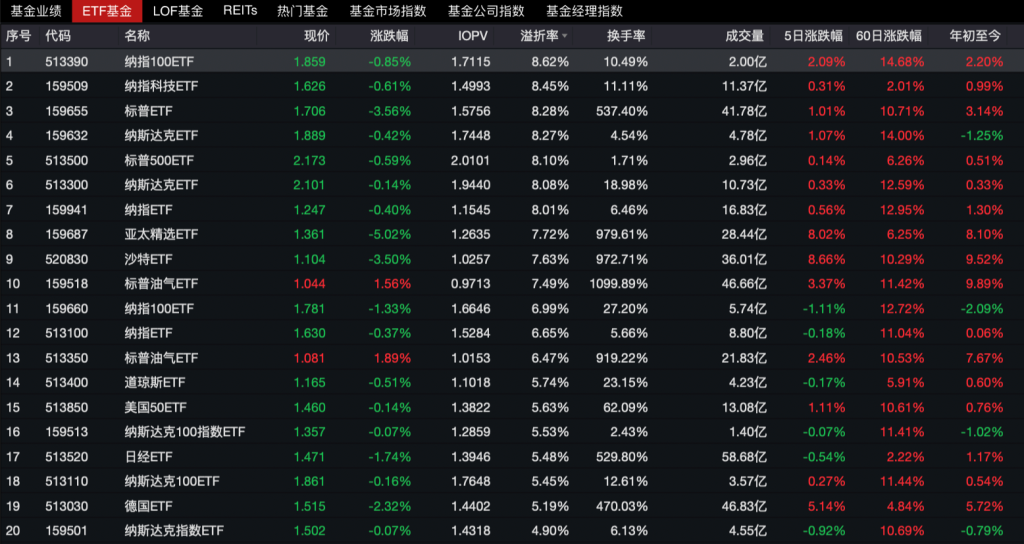Click volume 46.83亿 of 德国ETF

pos(745,506)
